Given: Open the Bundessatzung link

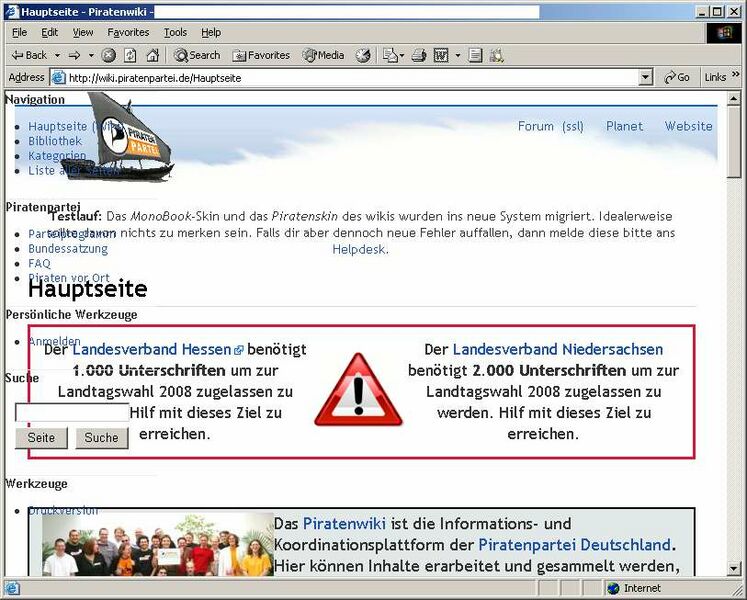Looking at the screenshot, I should point(68,249).
